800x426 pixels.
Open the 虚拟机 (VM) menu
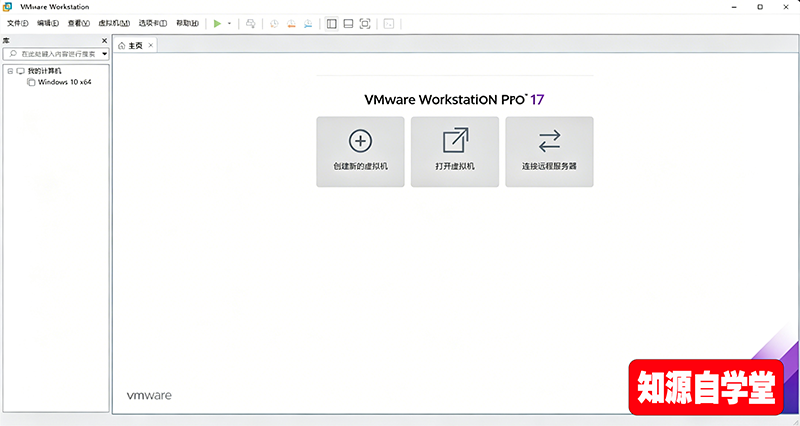(113, 23)
